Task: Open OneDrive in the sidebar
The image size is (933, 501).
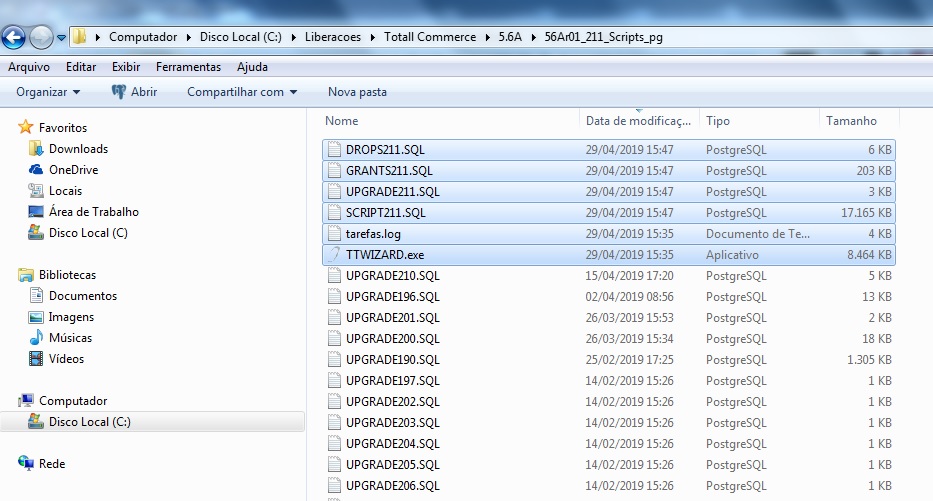Action: [x=73, y=170]
